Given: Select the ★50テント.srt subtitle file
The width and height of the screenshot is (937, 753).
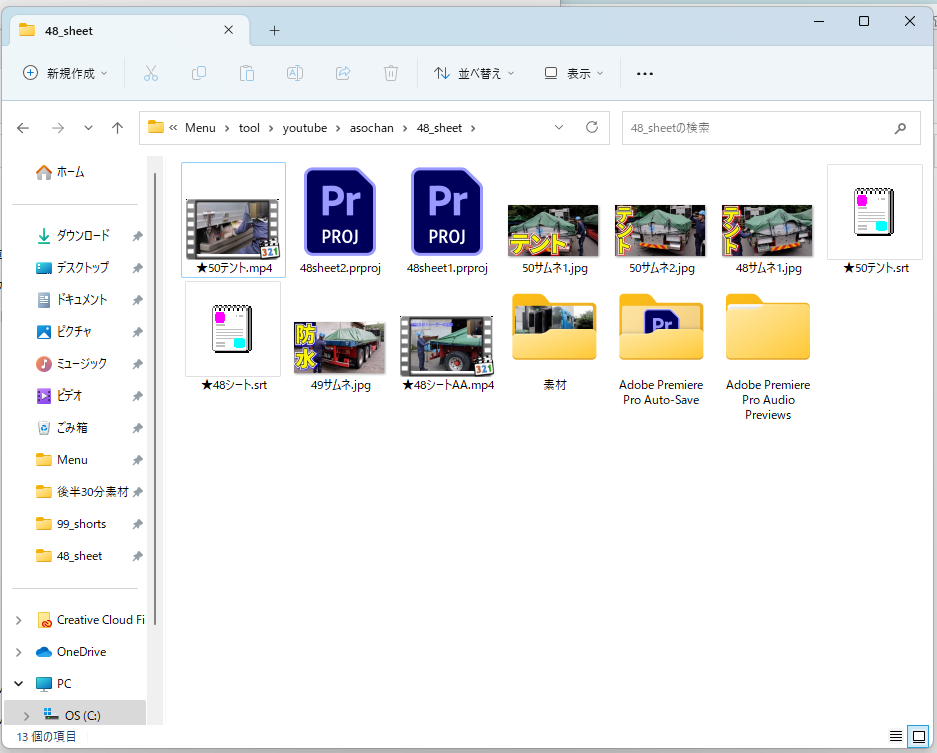Looking at the screenshot, I should 875,220.
